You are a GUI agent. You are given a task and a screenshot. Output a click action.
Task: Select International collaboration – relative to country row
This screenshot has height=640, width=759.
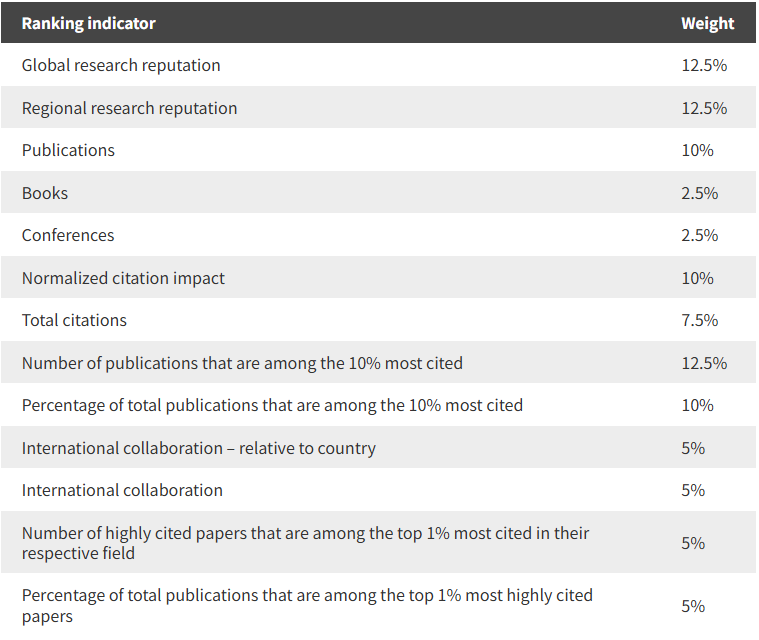(379, 448)
